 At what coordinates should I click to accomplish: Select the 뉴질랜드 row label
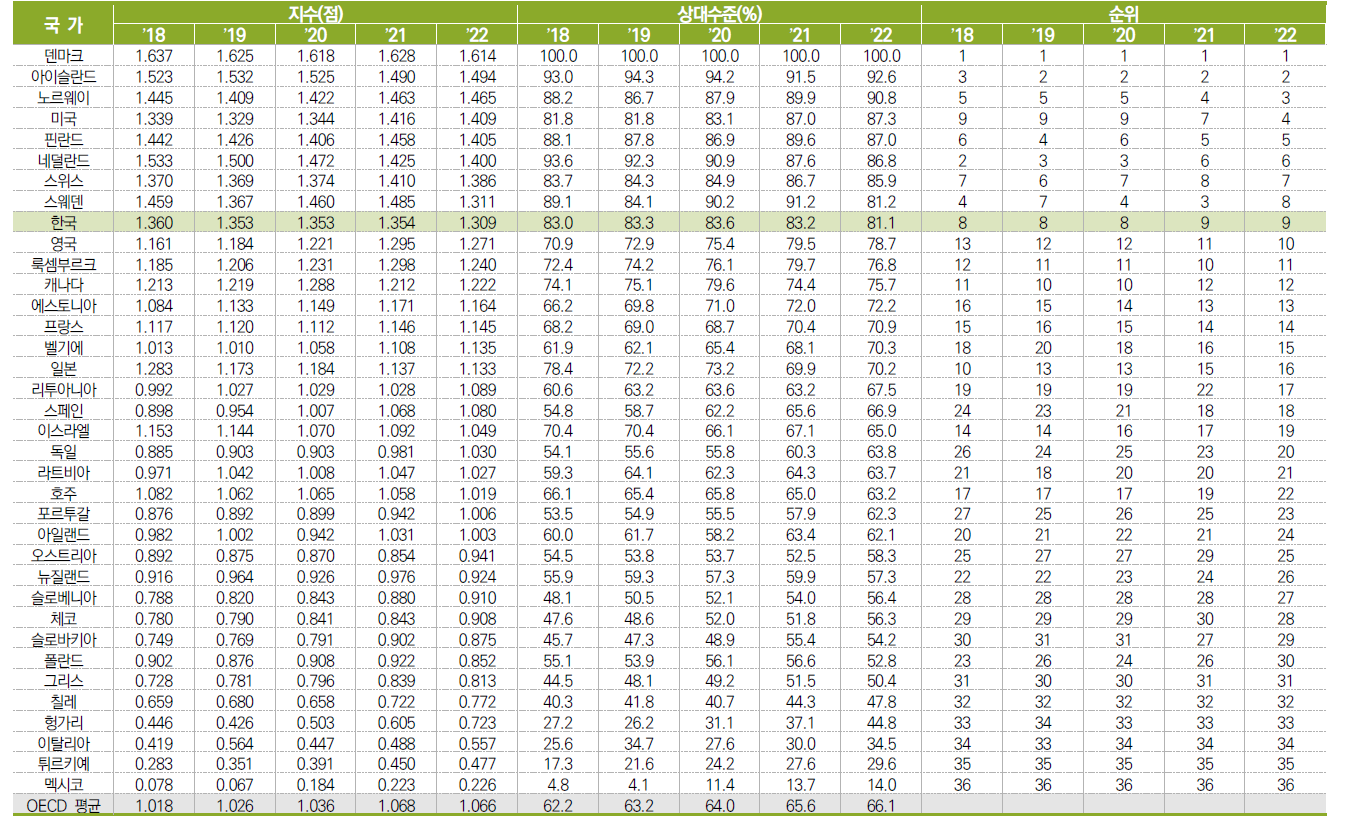click(x=64, y=577)
